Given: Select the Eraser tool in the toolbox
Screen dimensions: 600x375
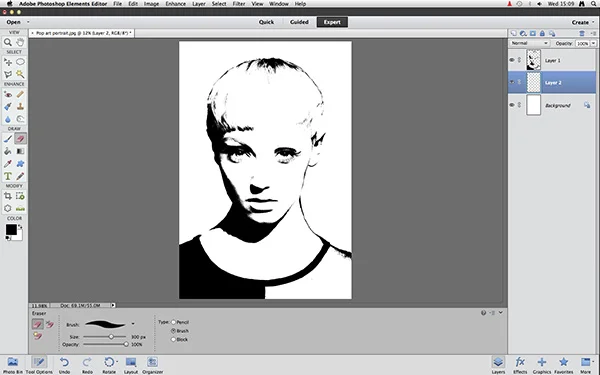Looking at the screenshot, I should [20, 139].
